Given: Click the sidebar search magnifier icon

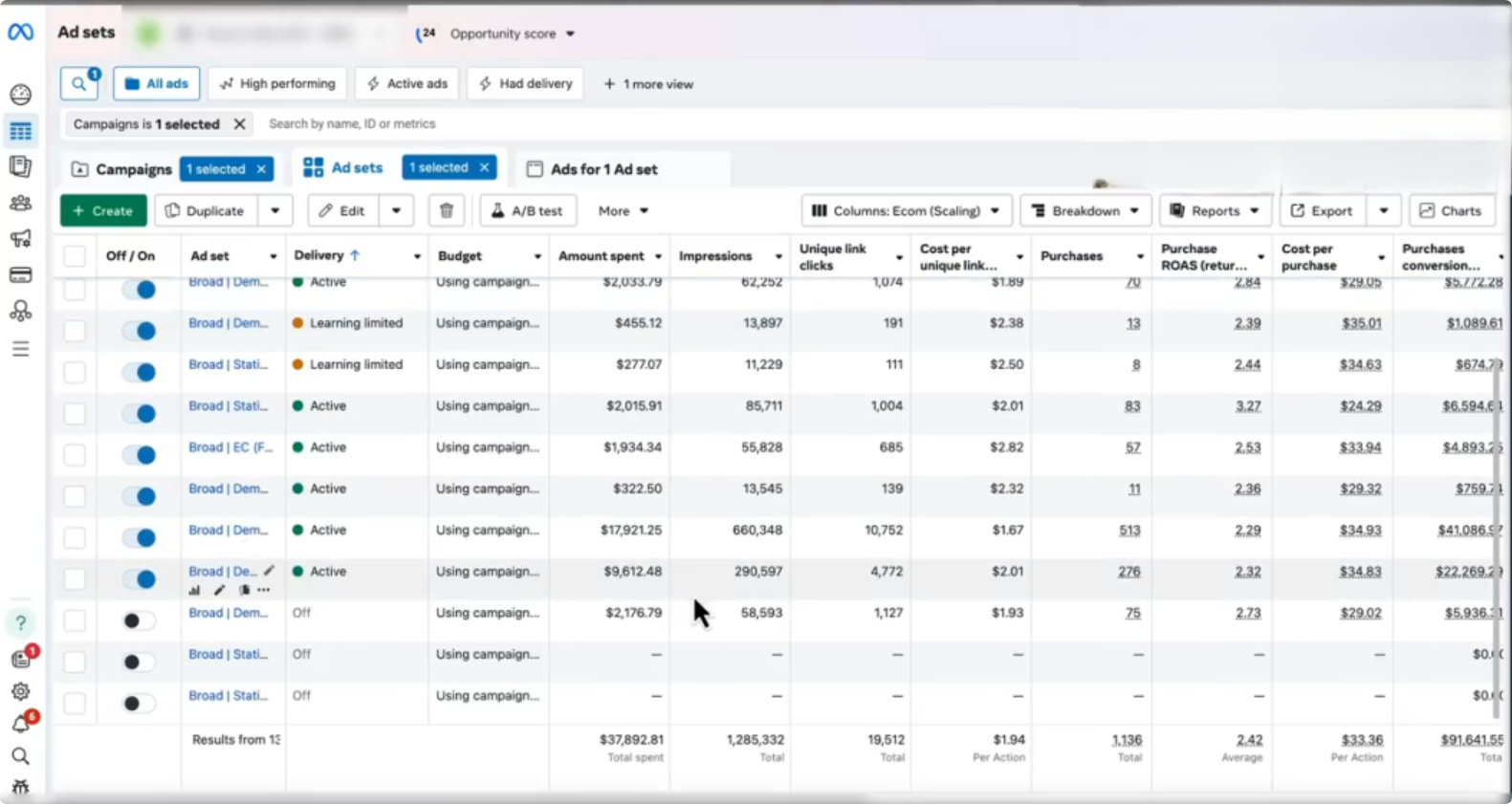Looking at the screenshot, I should [20, 756].
